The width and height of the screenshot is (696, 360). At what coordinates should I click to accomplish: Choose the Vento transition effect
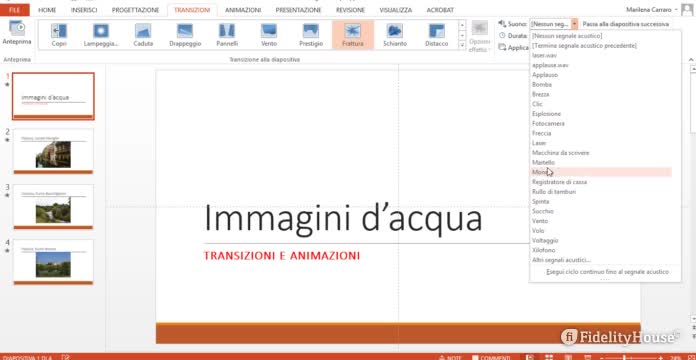click(269, 34)
